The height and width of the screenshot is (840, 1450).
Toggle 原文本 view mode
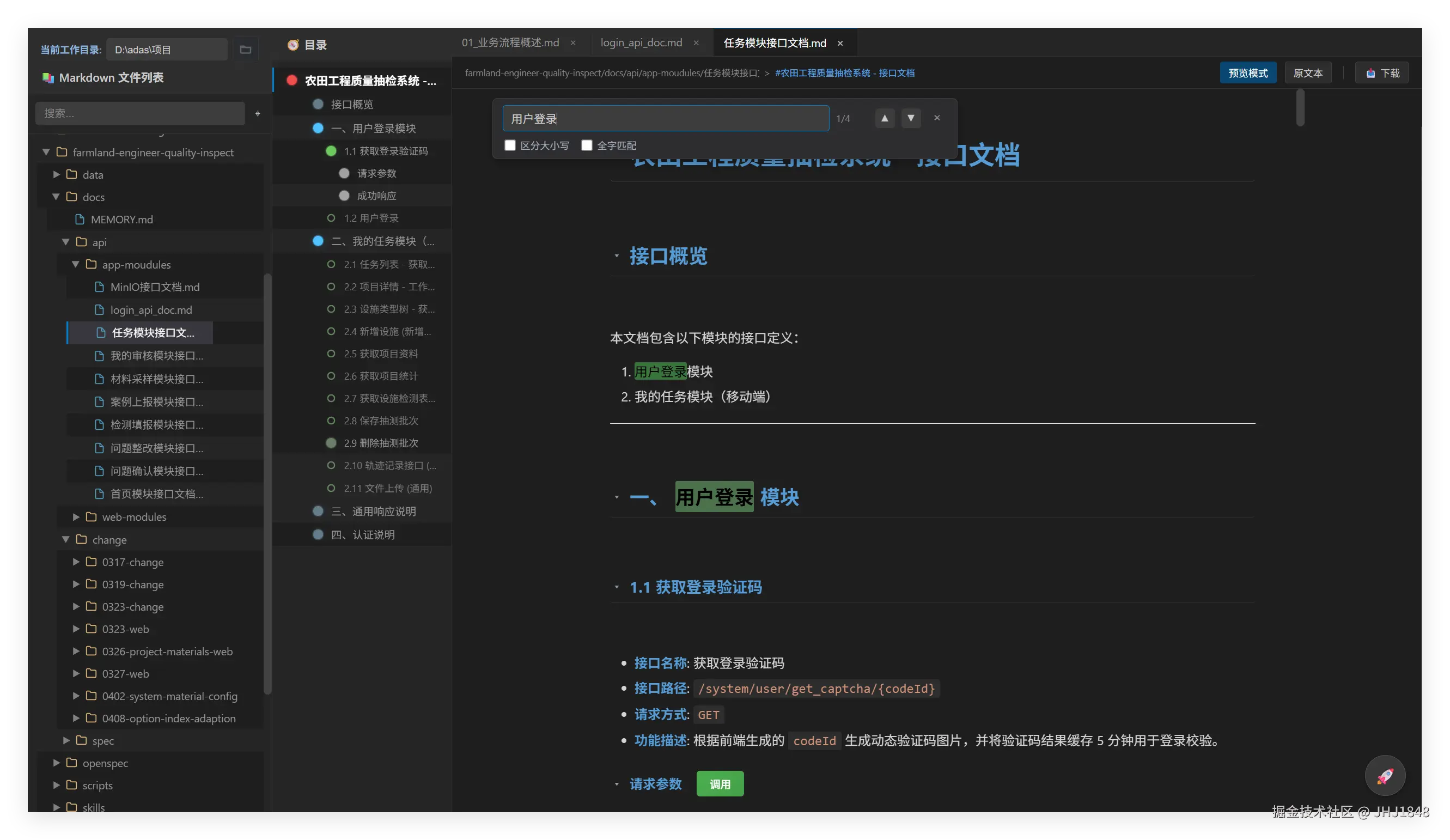pos(1308,72)
